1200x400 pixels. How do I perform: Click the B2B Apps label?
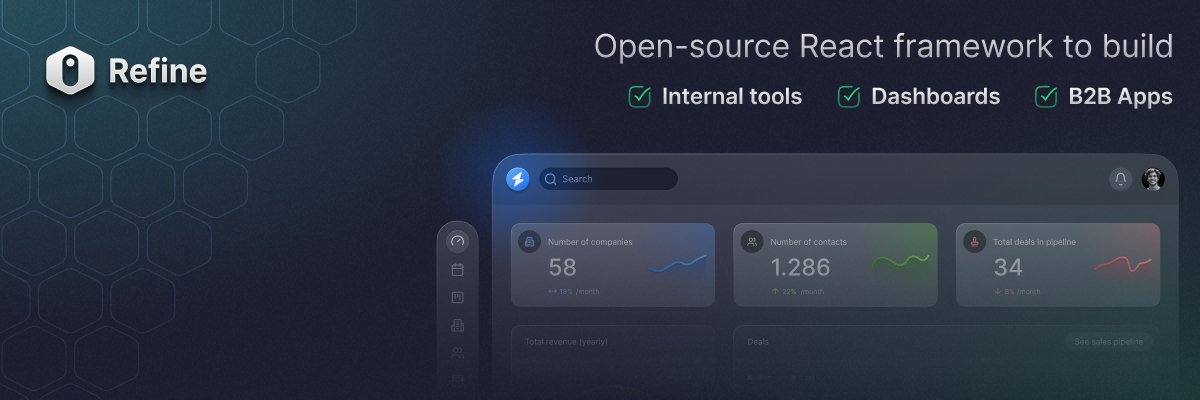(1120, 96)
